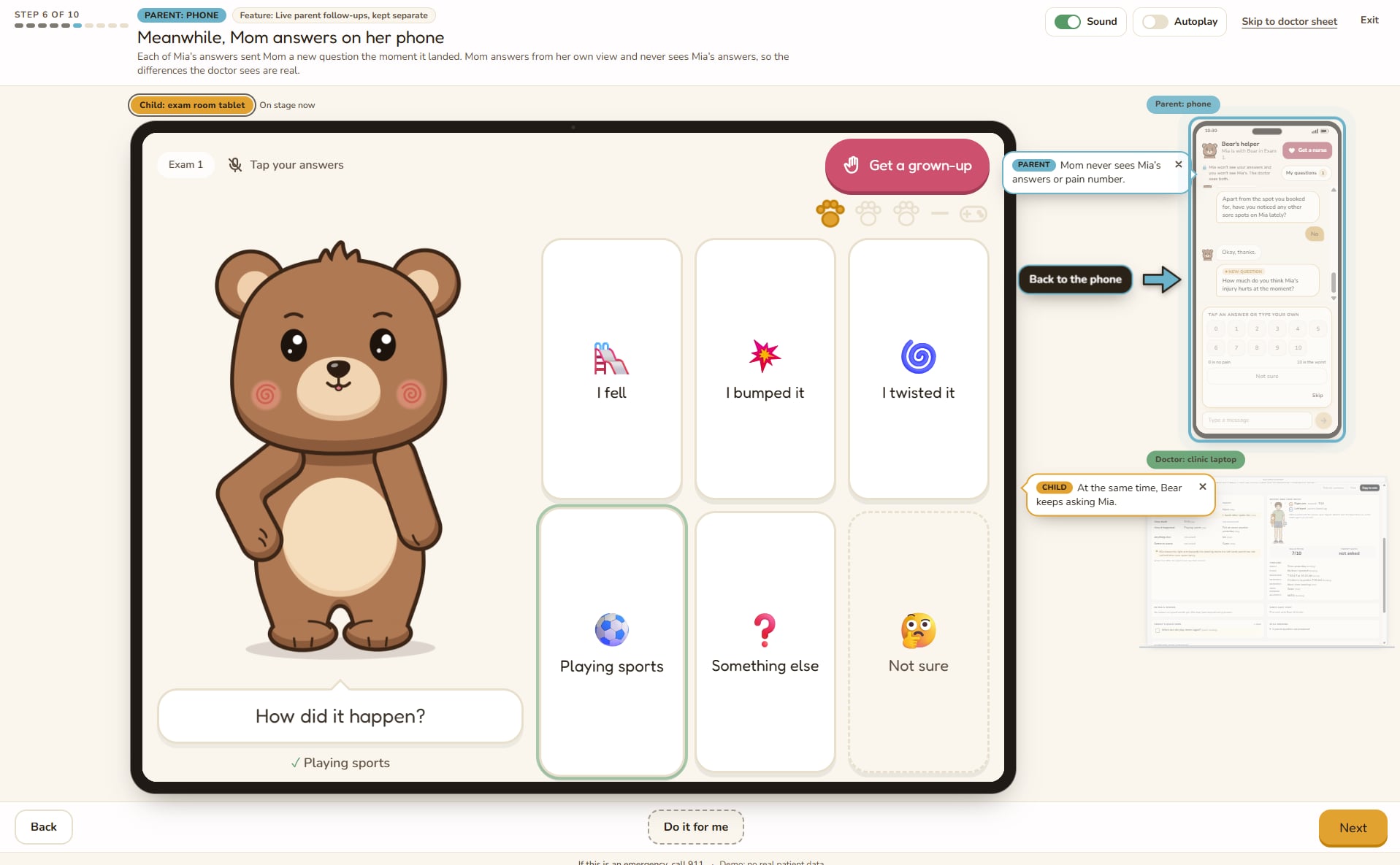The image size is (1400, 865).
Task: Click the 'Type a message' field on phone
Action: click(x=1258, y=420)
